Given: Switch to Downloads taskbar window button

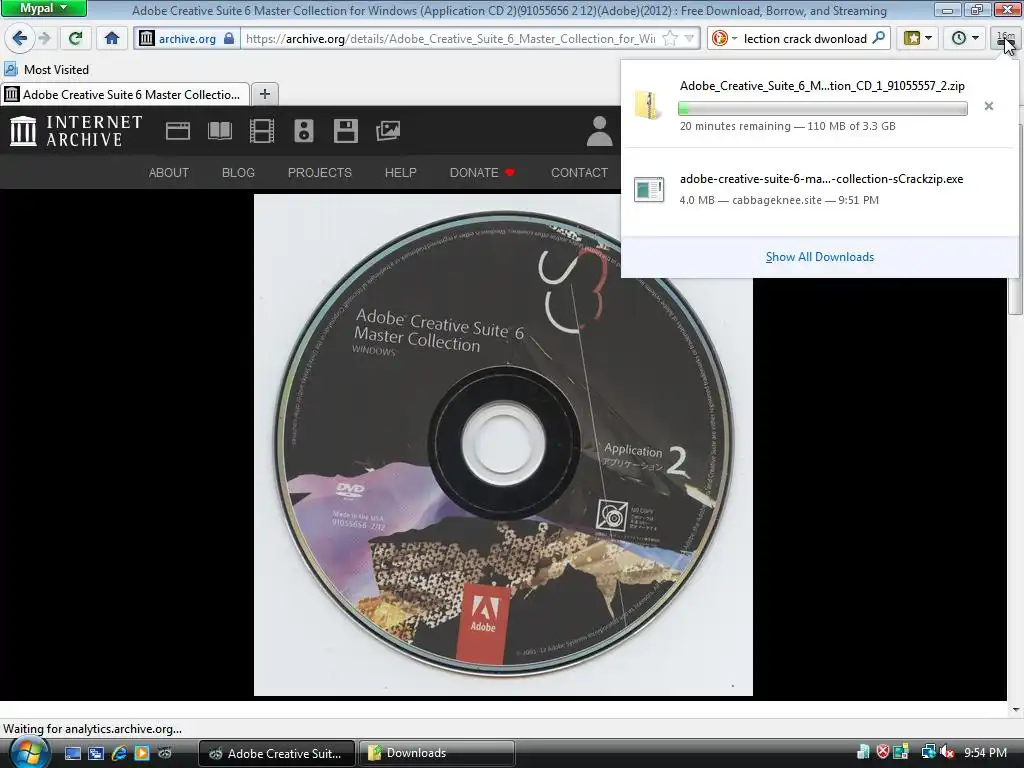Looking at the screenshot, I should point(436,753).
